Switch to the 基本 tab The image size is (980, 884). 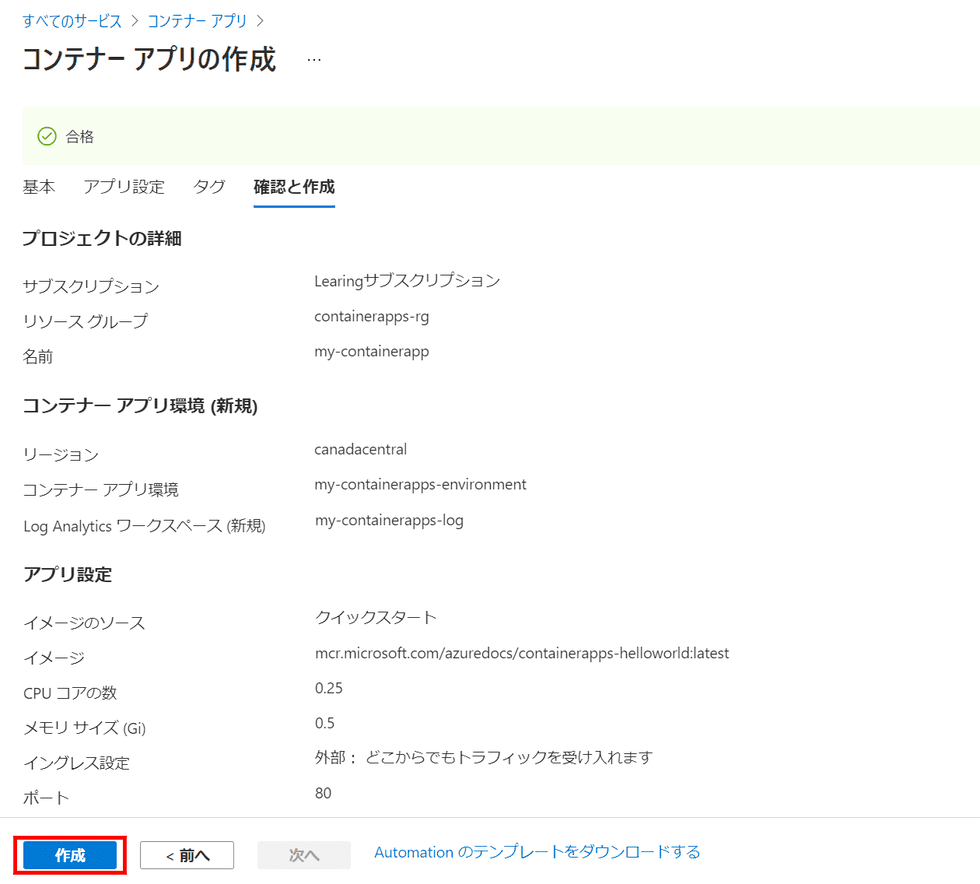pyautogui.click(x=39, y=186)
